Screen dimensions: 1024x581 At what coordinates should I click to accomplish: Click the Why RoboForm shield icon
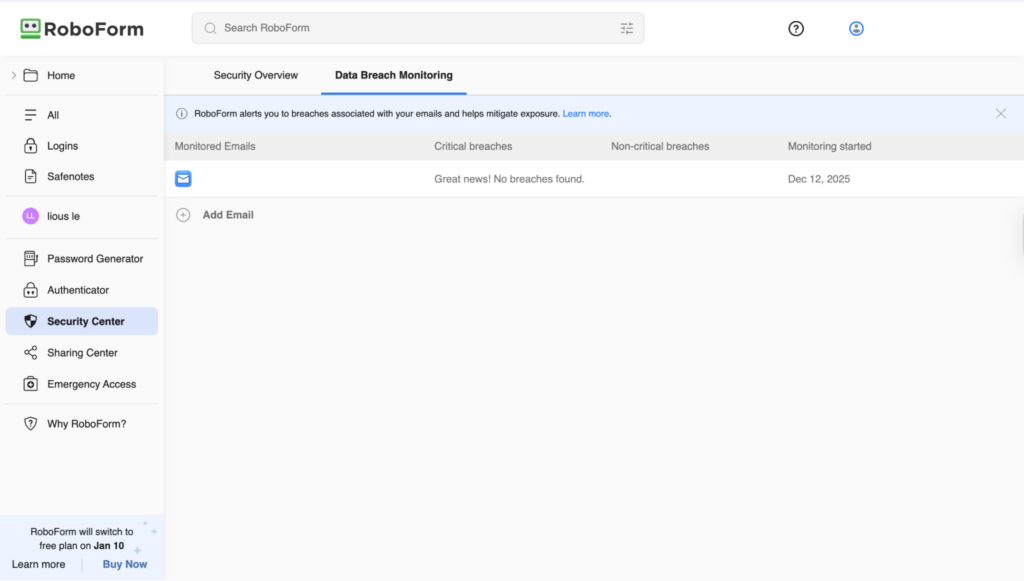pos(31,424)
